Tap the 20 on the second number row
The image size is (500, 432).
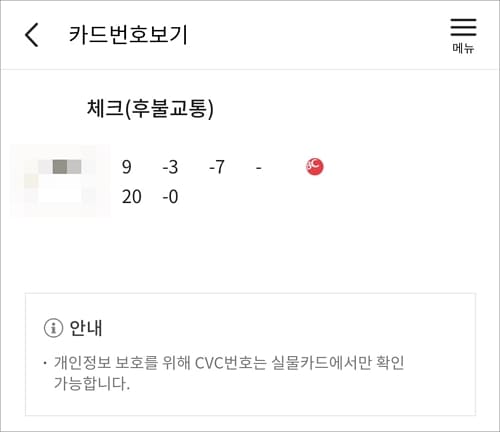pyautogui.click(x=131, y=197)
